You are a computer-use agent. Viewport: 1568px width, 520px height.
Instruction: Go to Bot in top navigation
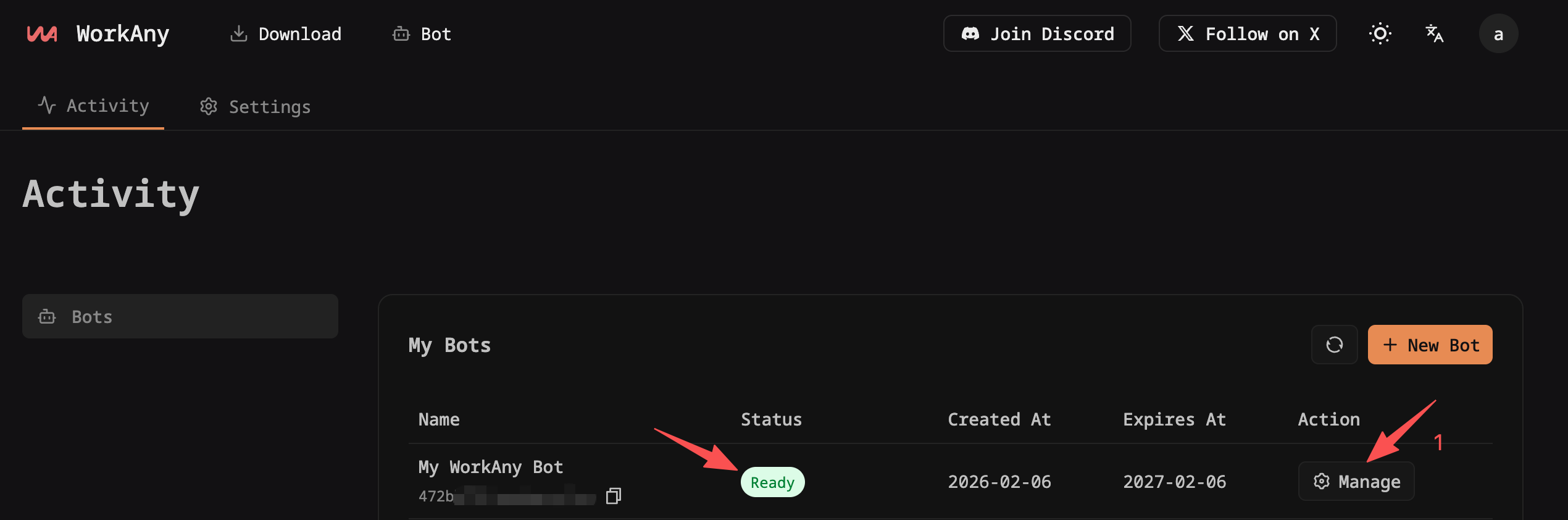click(x=422, y=34)
